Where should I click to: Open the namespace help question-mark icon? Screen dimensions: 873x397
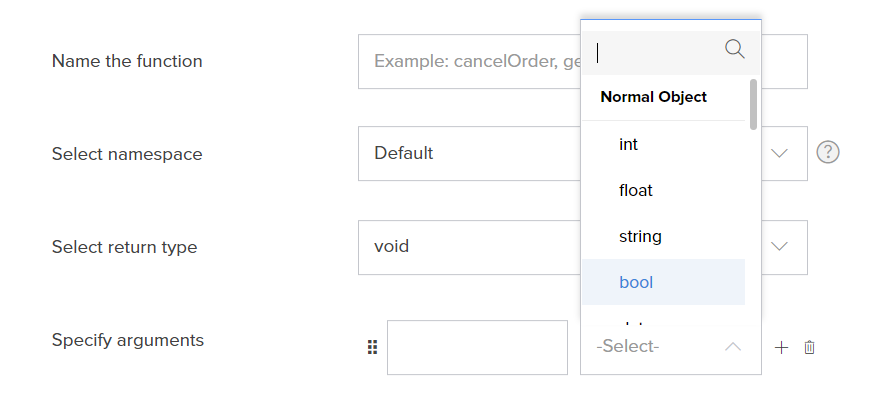tap(828, 152)
